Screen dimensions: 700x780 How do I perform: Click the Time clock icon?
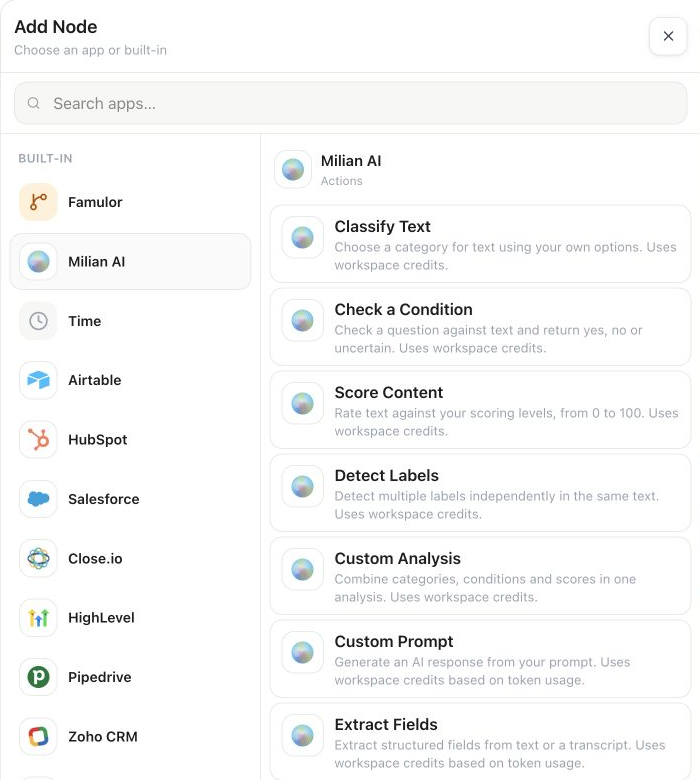38,321
